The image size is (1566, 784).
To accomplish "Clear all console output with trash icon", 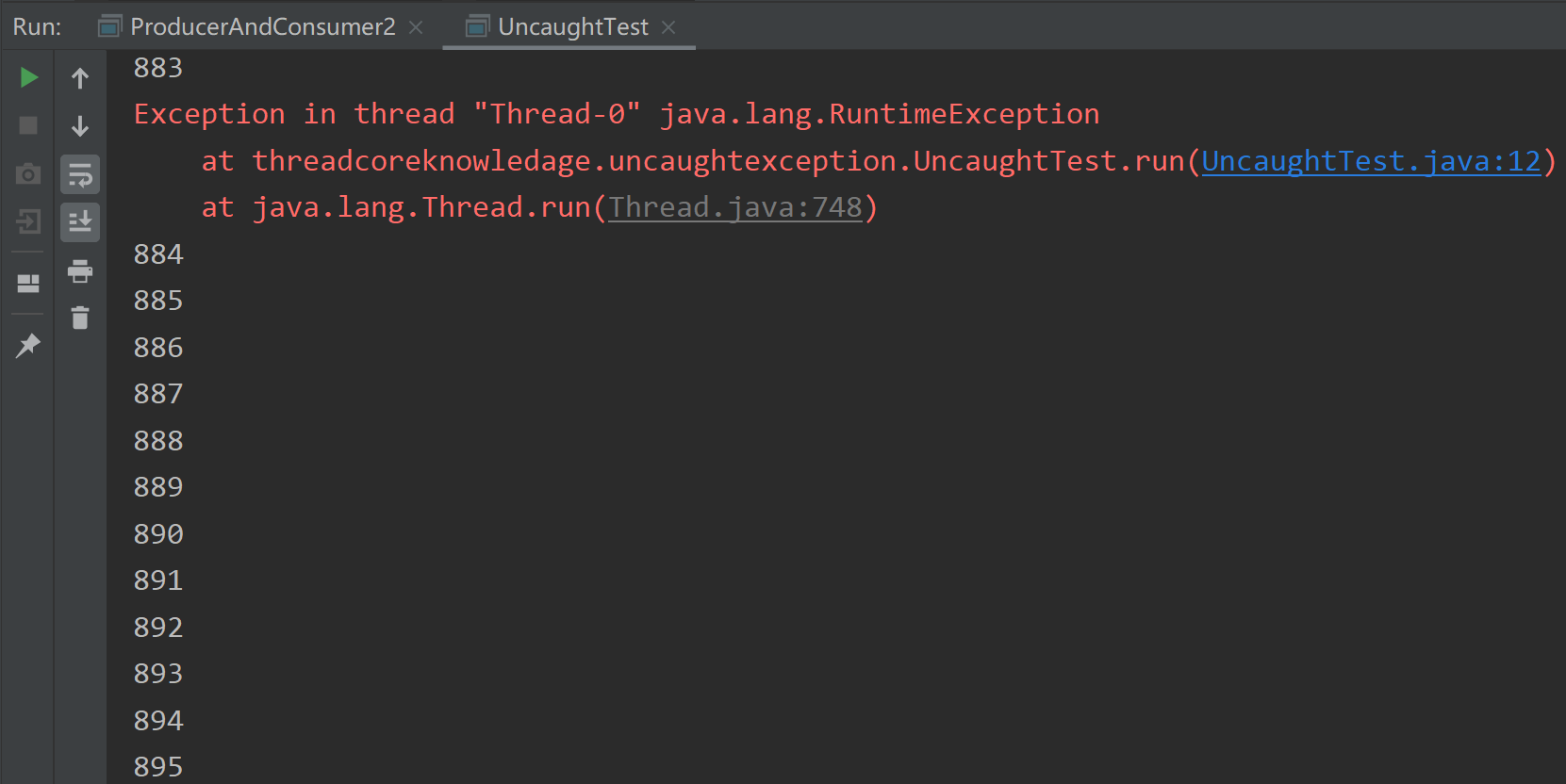I will [80, 318].
